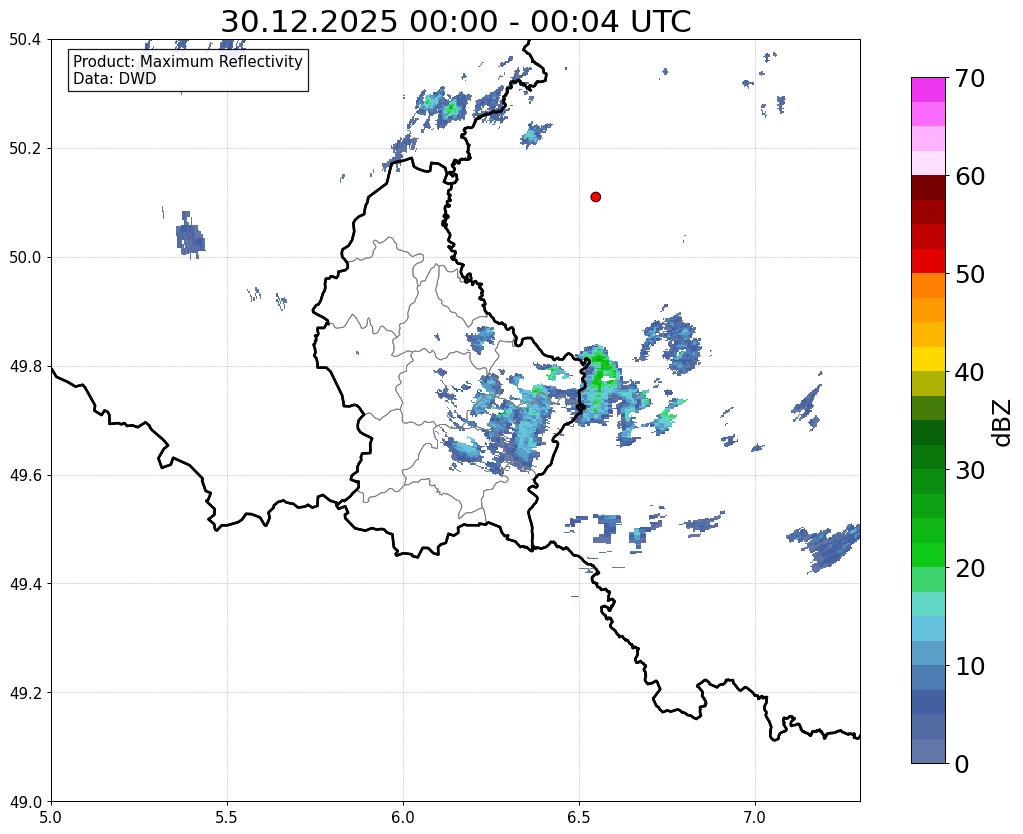Click the 30 tick label on the colorbar

(x=970, y=469)
